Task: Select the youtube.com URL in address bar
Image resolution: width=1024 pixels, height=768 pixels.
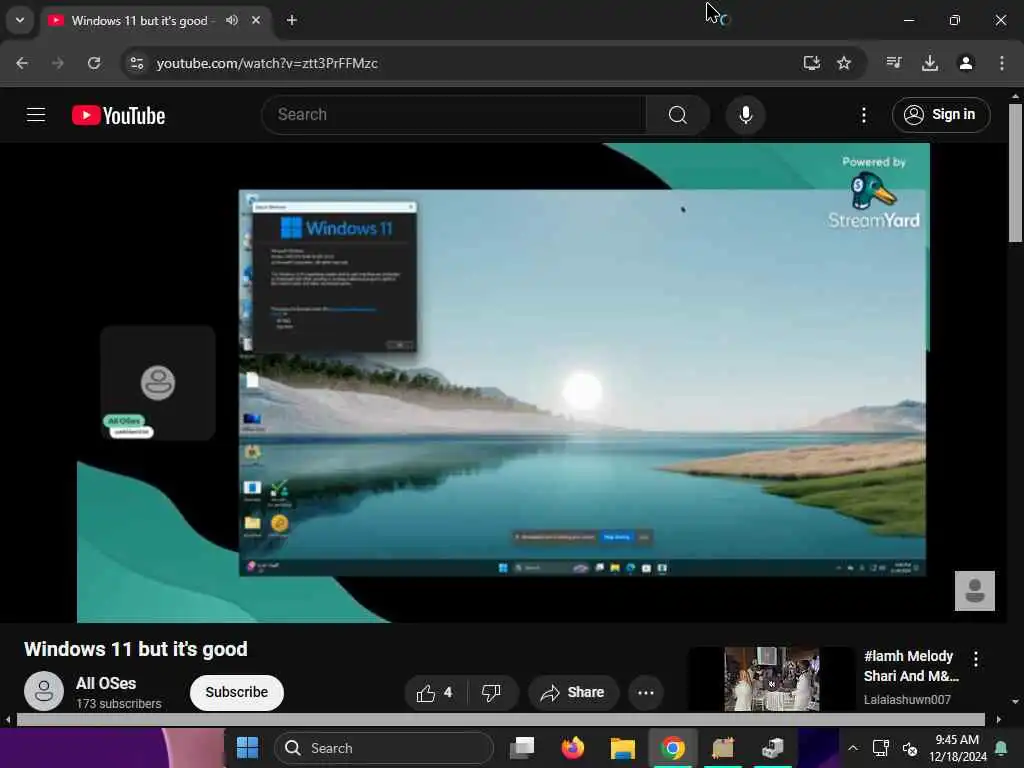Action: tap(267, 63)
